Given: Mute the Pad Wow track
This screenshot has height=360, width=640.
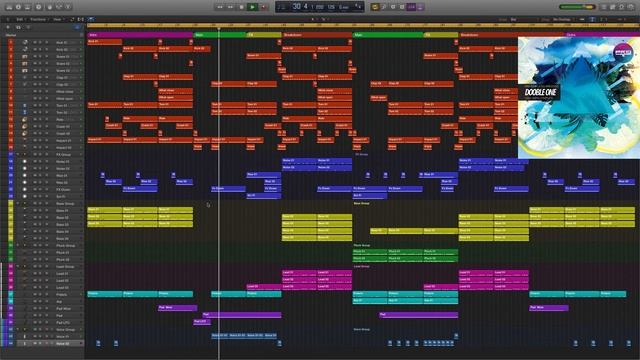Looking at the screenshot, I should point(35,309).
